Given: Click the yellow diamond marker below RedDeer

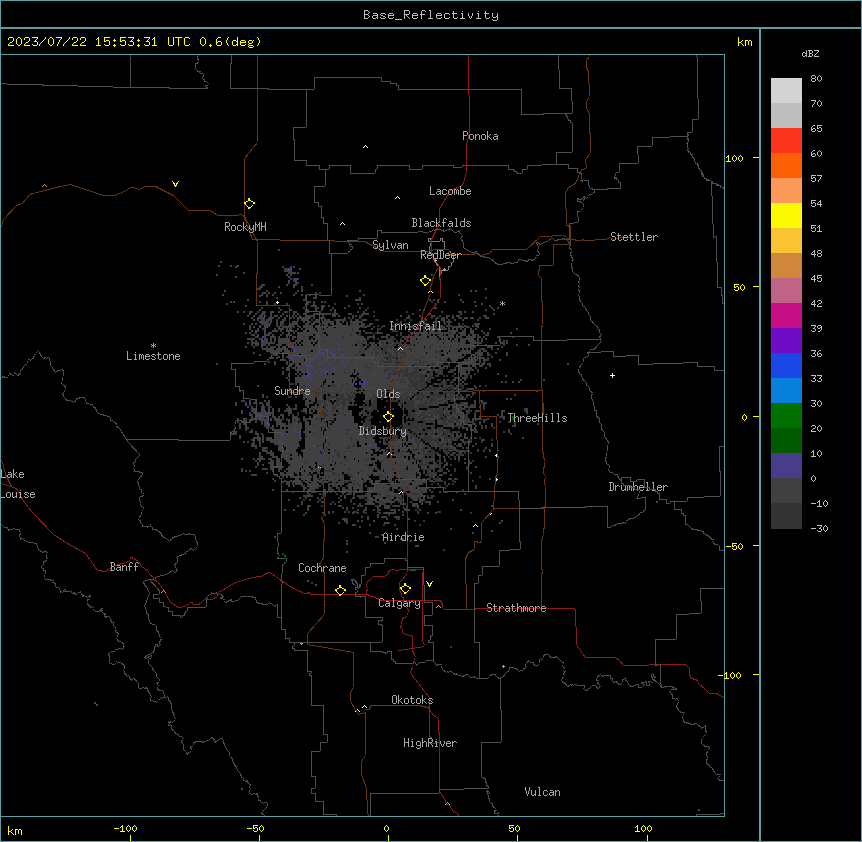Looking at the screenshot, I should (426, 281).
